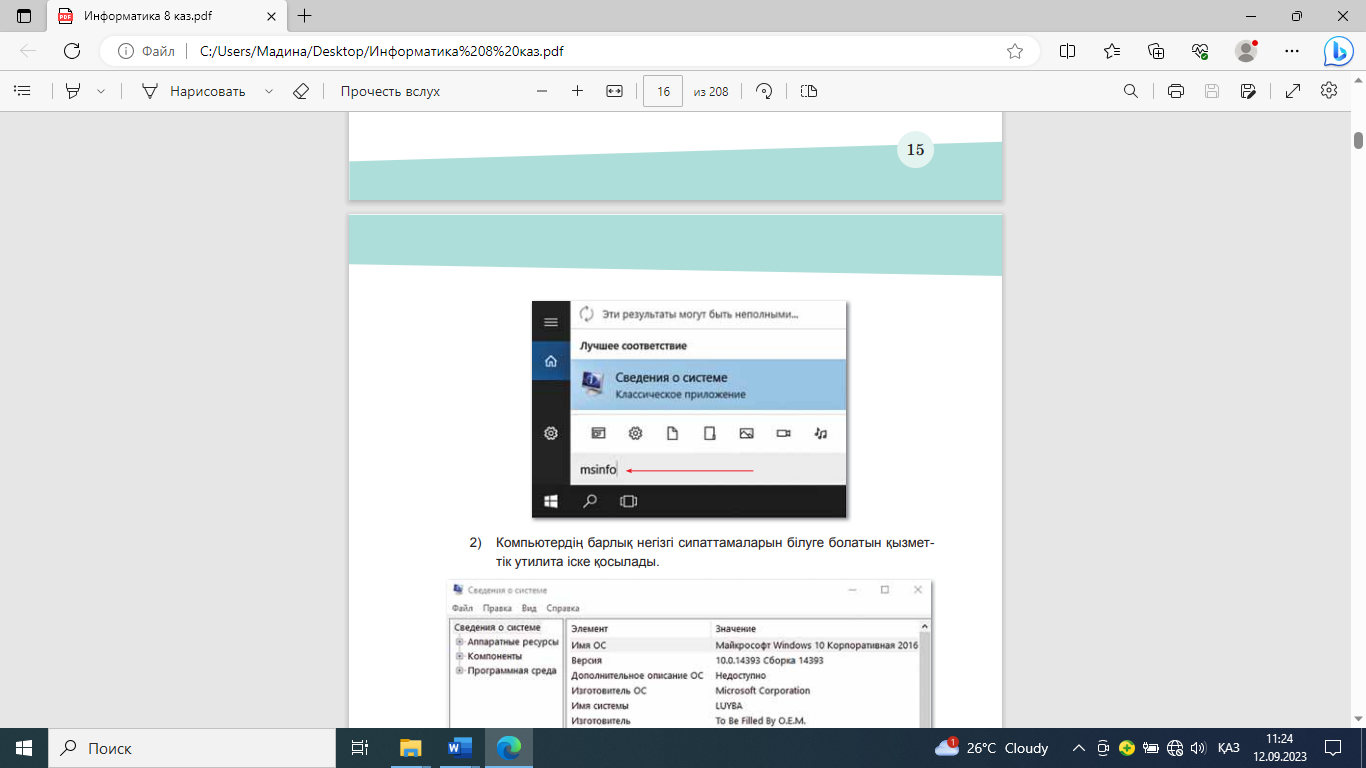1366x768 pixels.
Task: Add this page to favorites with star
Action: click(x=1015, y=51)
